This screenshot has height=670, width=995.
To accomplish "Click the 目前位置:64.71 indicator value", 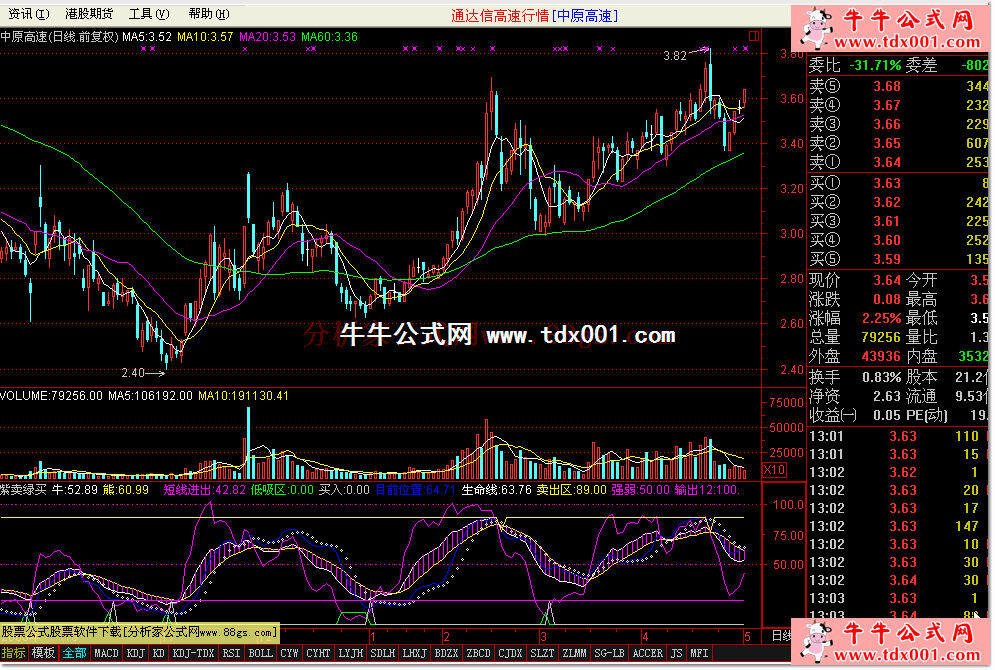I will click(x=416, y=490).
